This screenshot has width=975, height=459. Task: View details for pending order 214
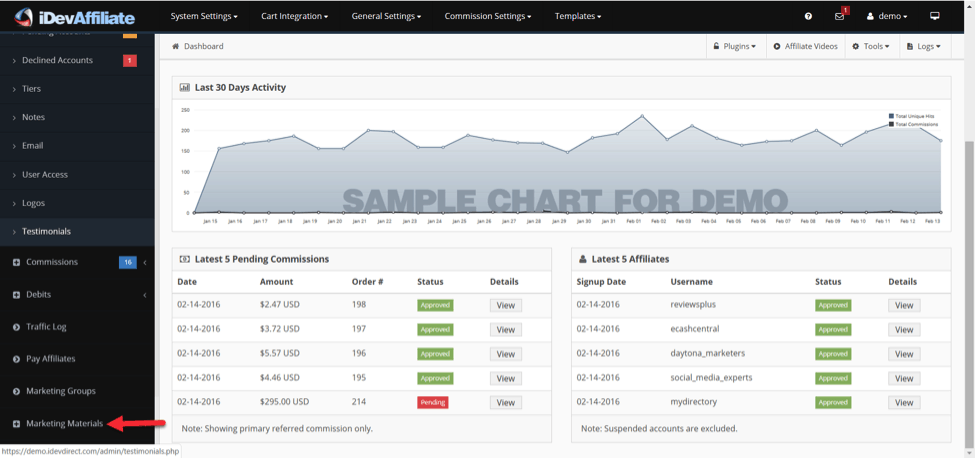506,402
